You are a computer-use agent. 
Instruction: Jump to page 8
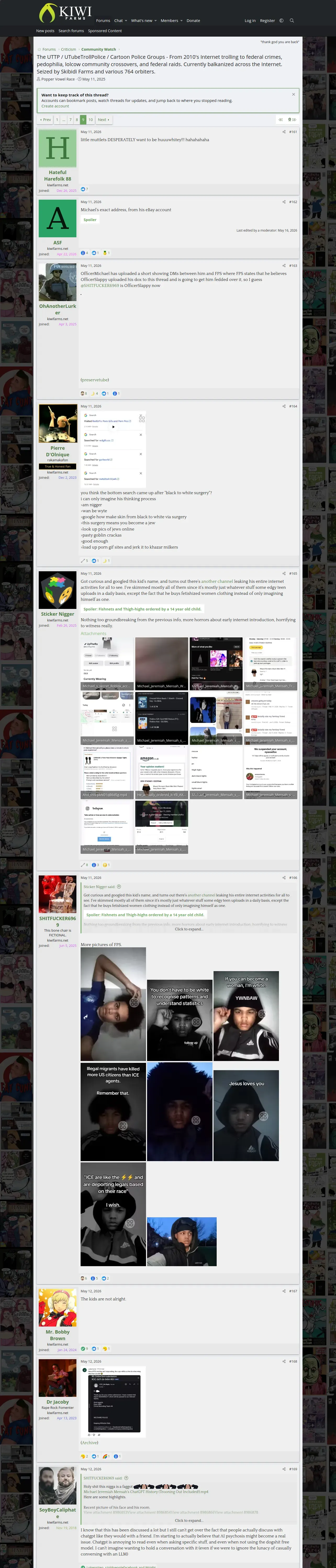[77, 120]
